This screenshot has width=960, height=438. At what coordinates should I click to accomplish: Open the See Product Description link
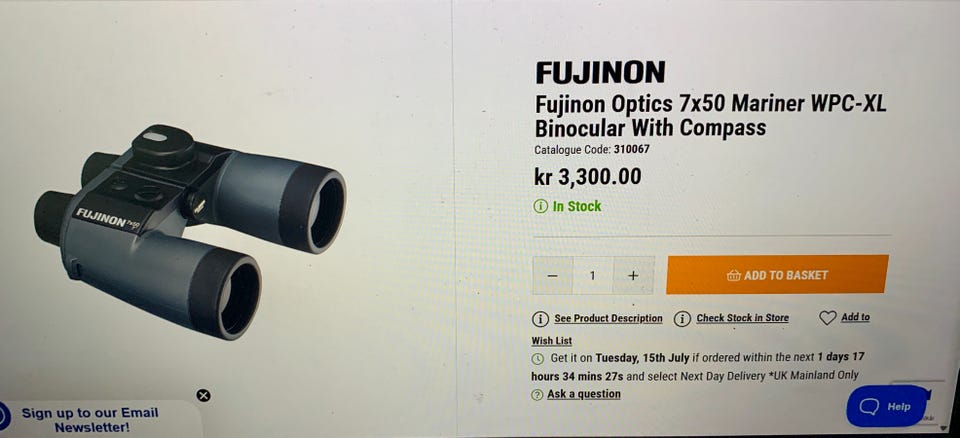608,319
